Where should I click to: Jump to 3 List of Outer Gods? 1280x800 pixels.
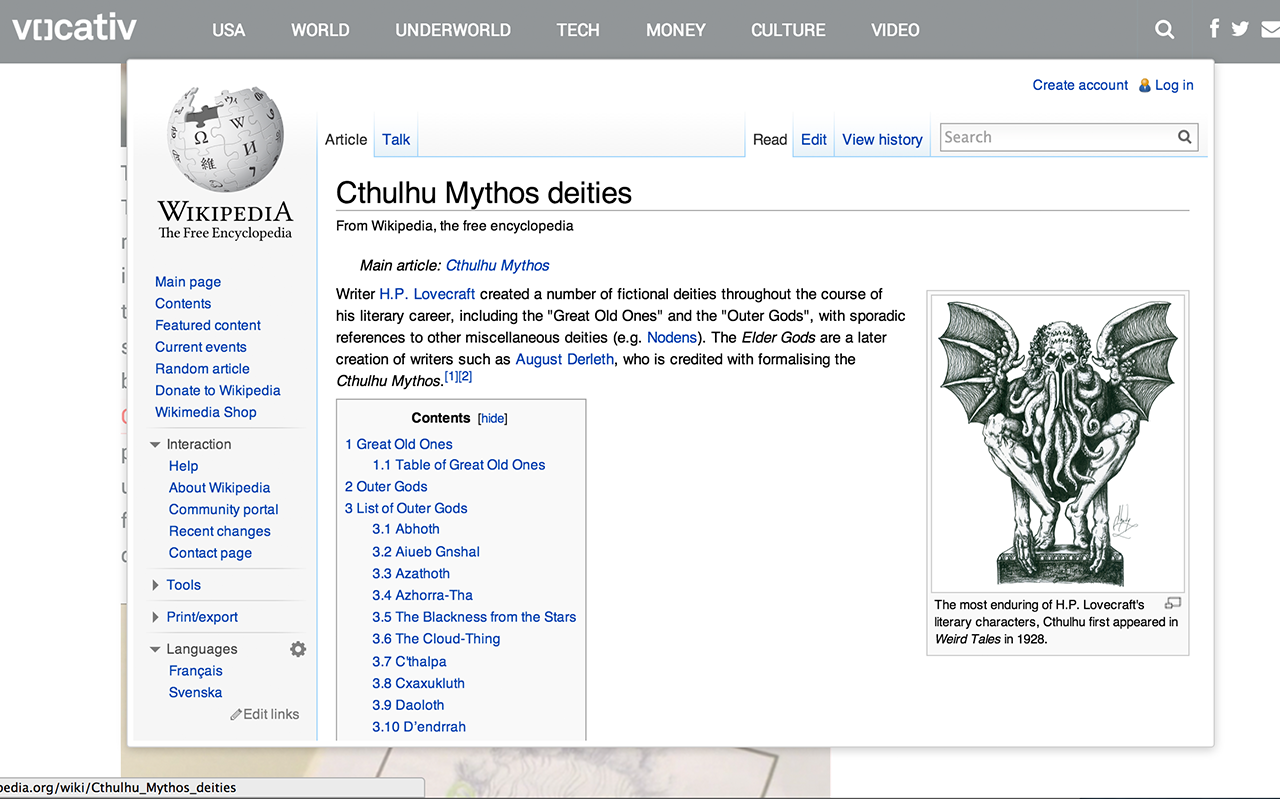click(x=406, y=508)
